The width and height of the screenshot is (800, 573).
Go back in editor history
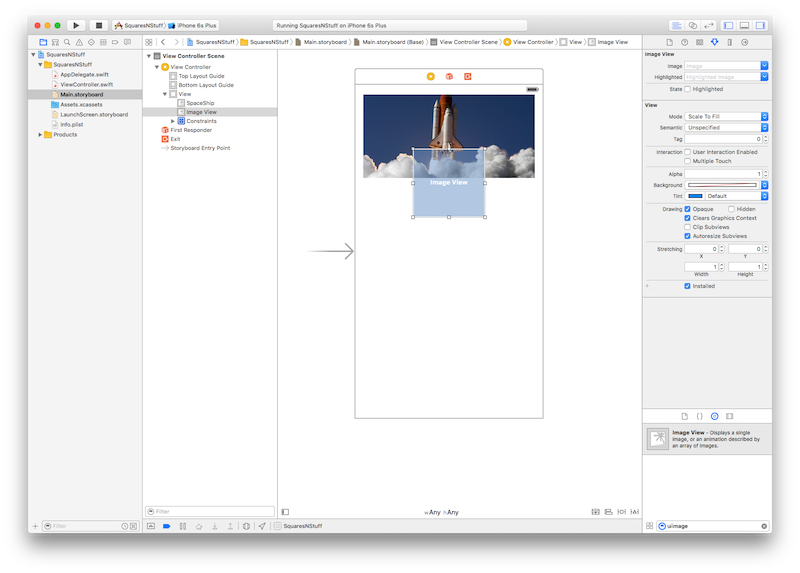pos(163,42)
